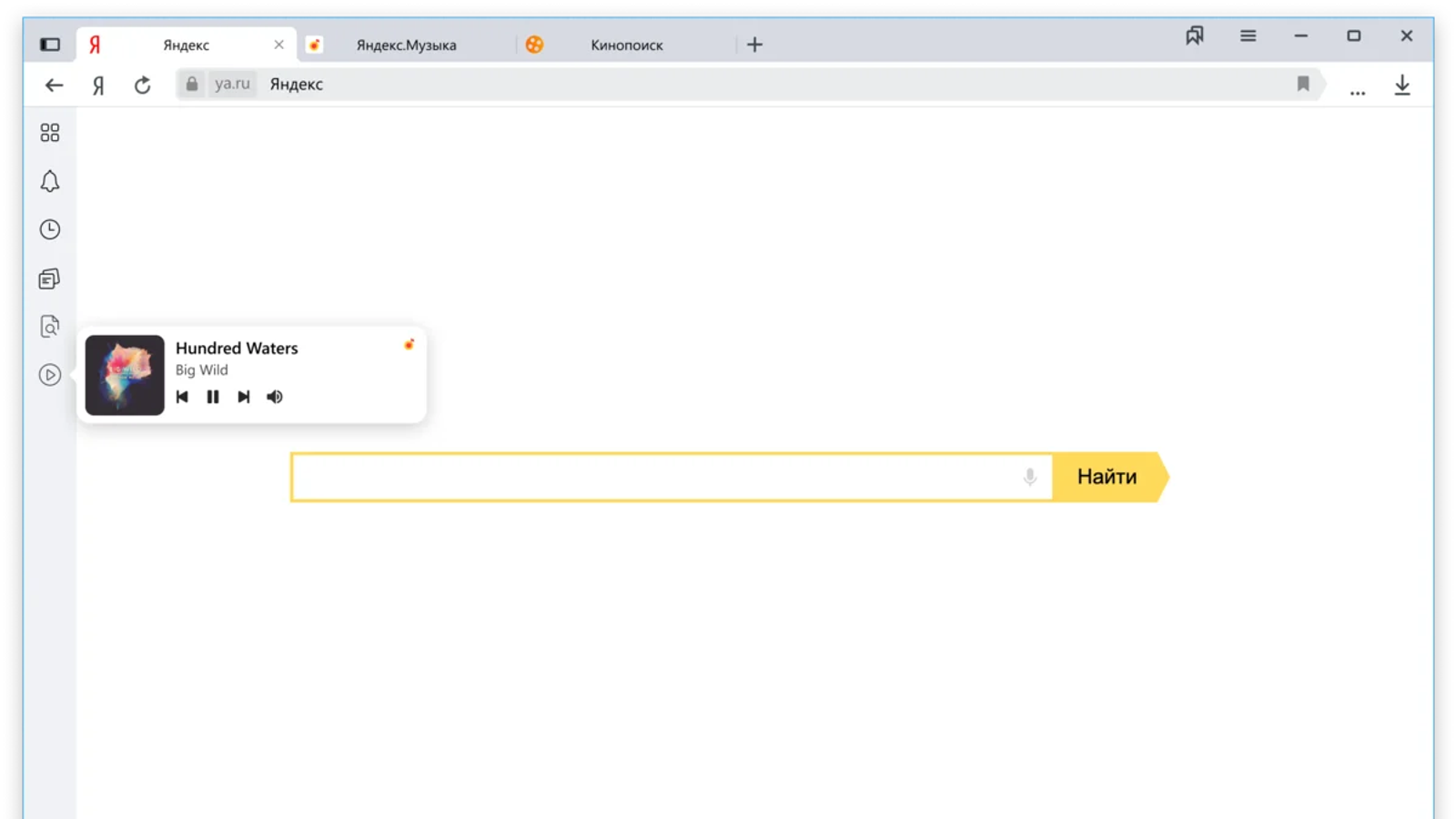Click the Hundred Waters album cover
The height and width of the screenshot is (819, 1456).
click(125, 375)
